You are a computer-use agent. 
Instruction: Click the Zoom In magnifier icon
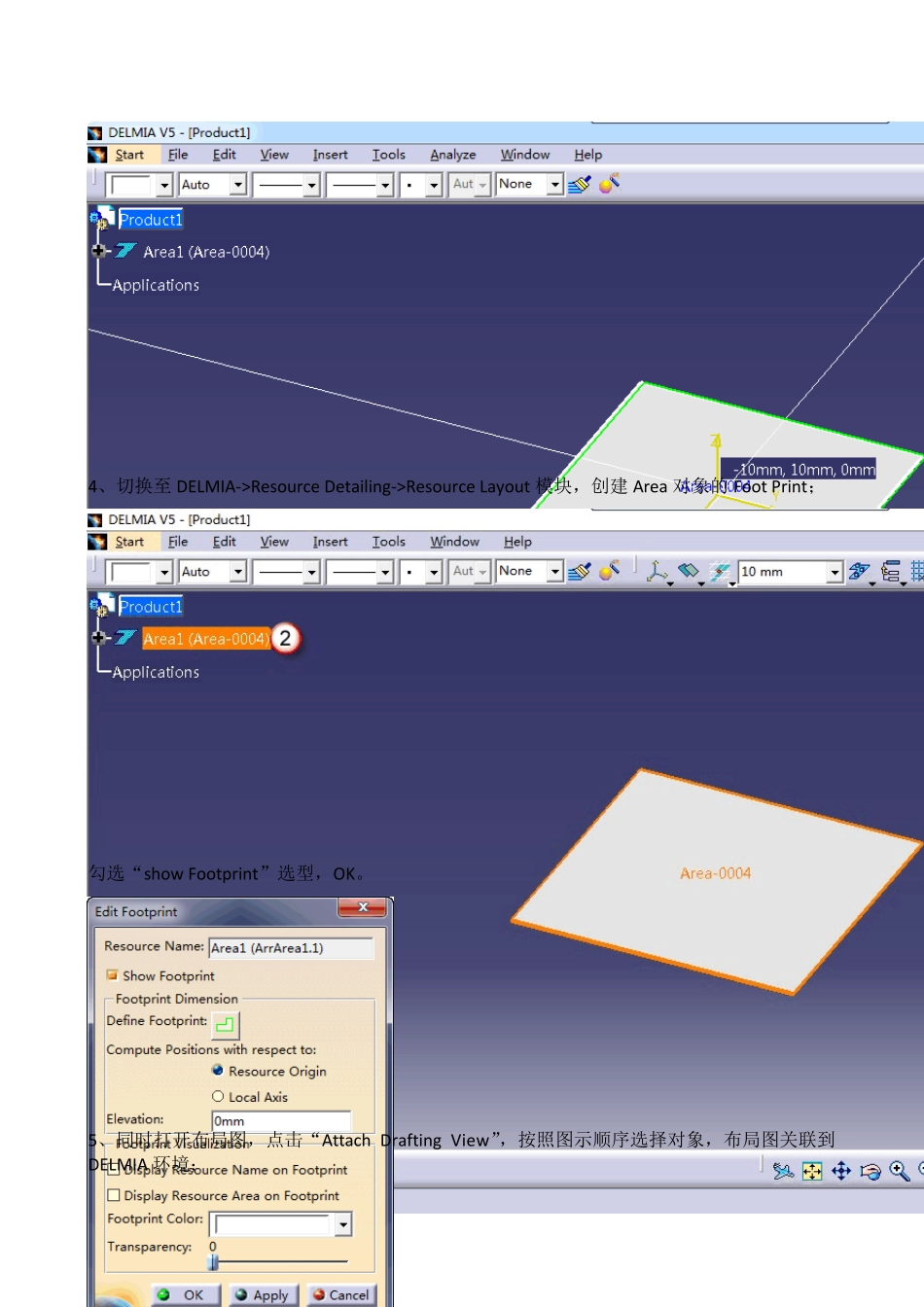[x=900, y=1171]
